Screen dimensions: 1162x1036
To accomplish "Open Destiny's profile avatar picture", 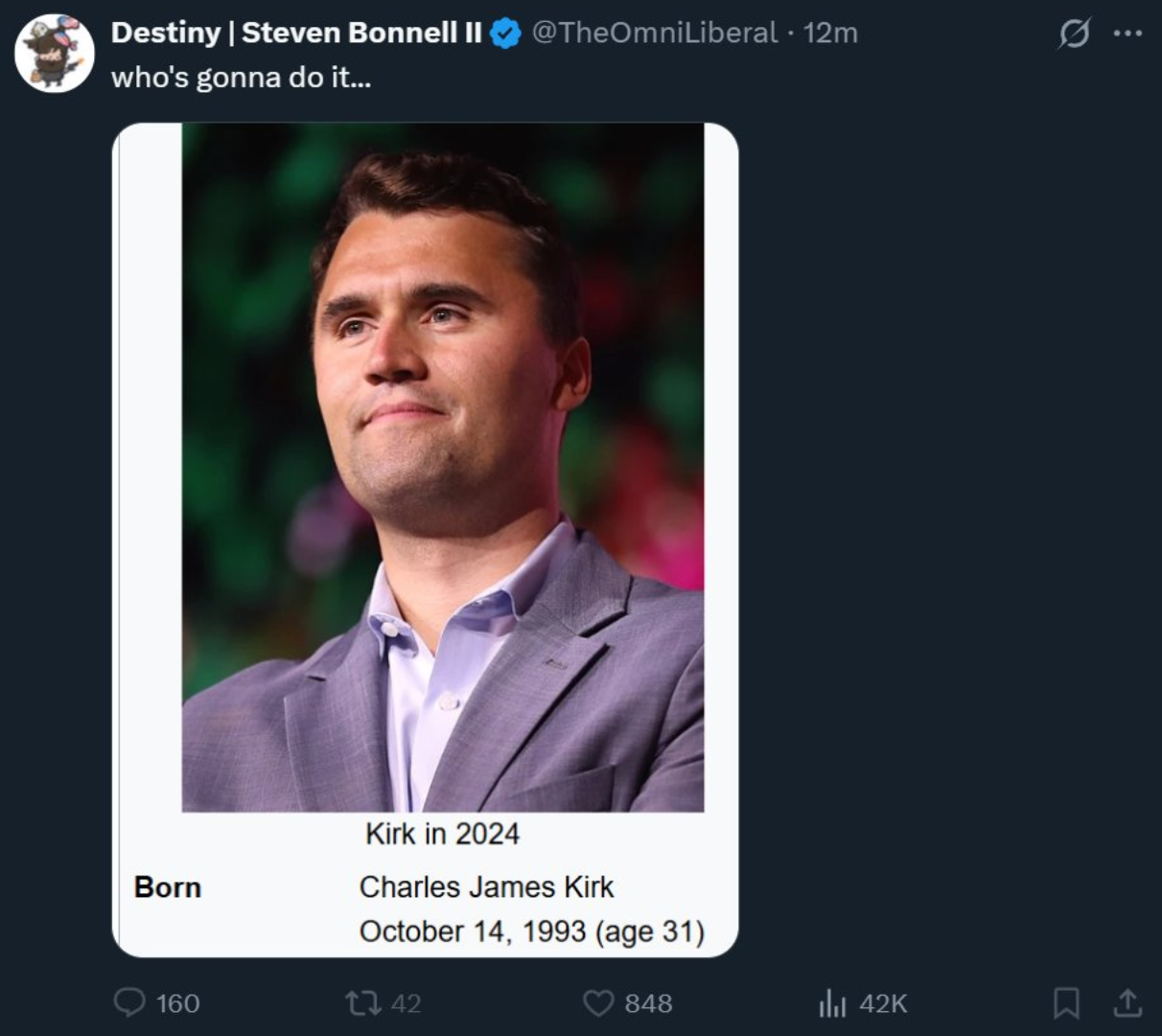I will [55, 53].
